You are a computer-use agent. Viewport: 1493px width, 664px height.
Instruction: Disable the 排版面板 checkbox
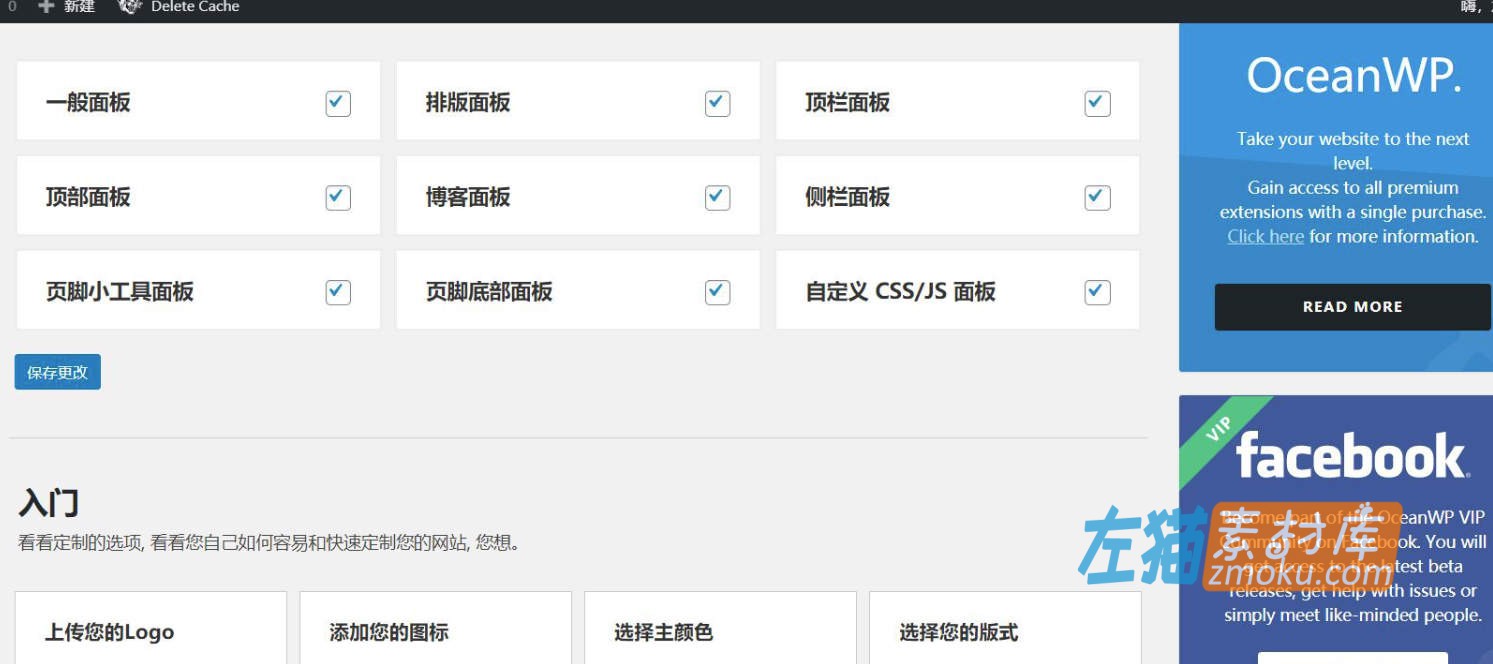pyautogui.click(x=716, y=102)
